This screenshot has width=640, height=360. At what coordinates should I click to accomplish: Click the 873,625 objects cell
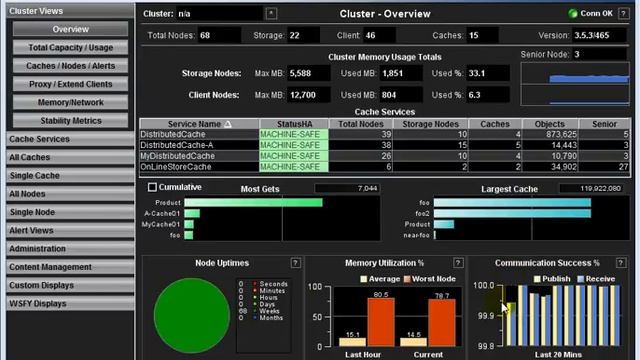tap(550, 134)
